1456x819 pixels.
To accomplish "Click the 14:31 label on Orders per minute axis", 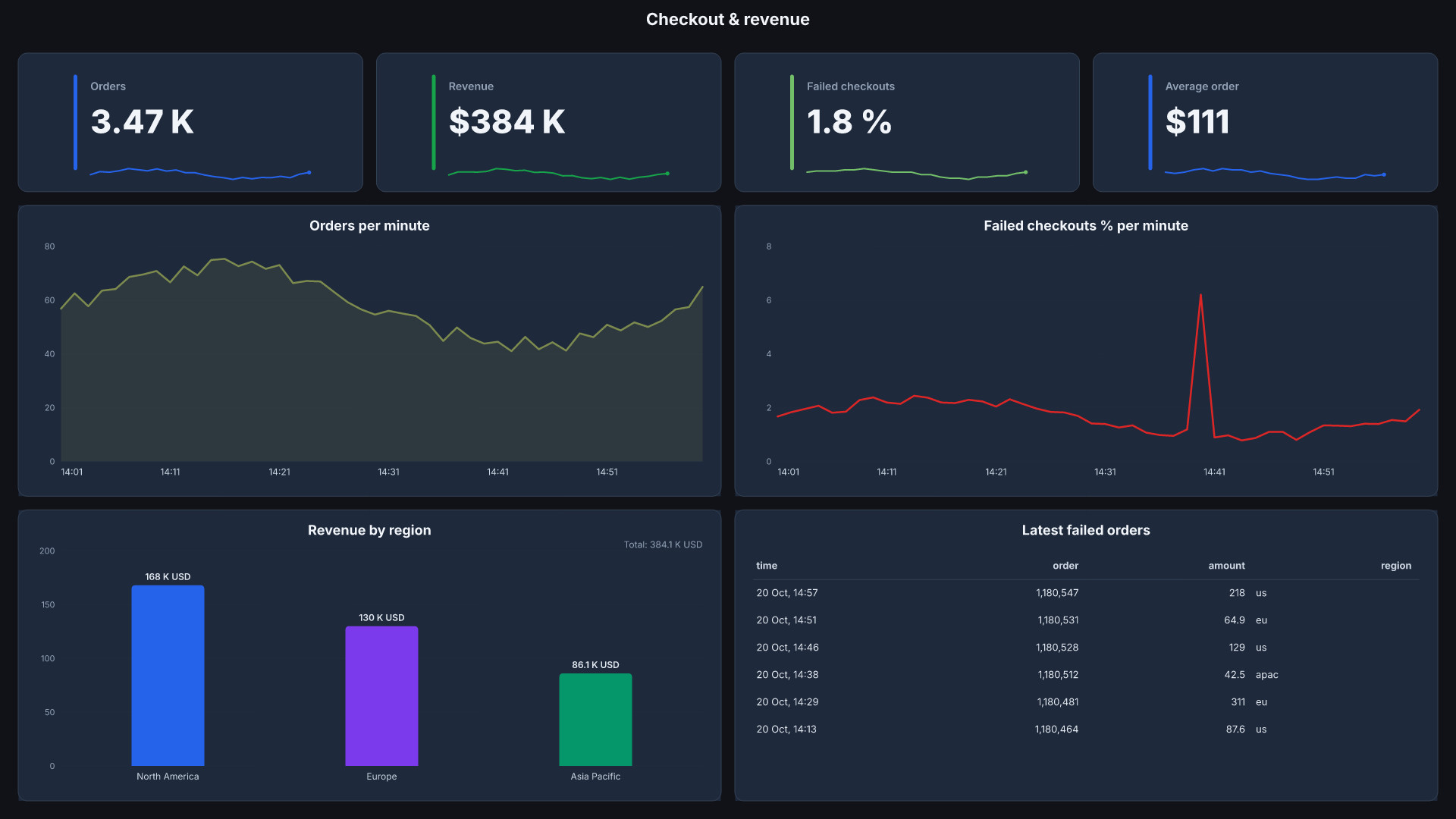I will (388, 472).
